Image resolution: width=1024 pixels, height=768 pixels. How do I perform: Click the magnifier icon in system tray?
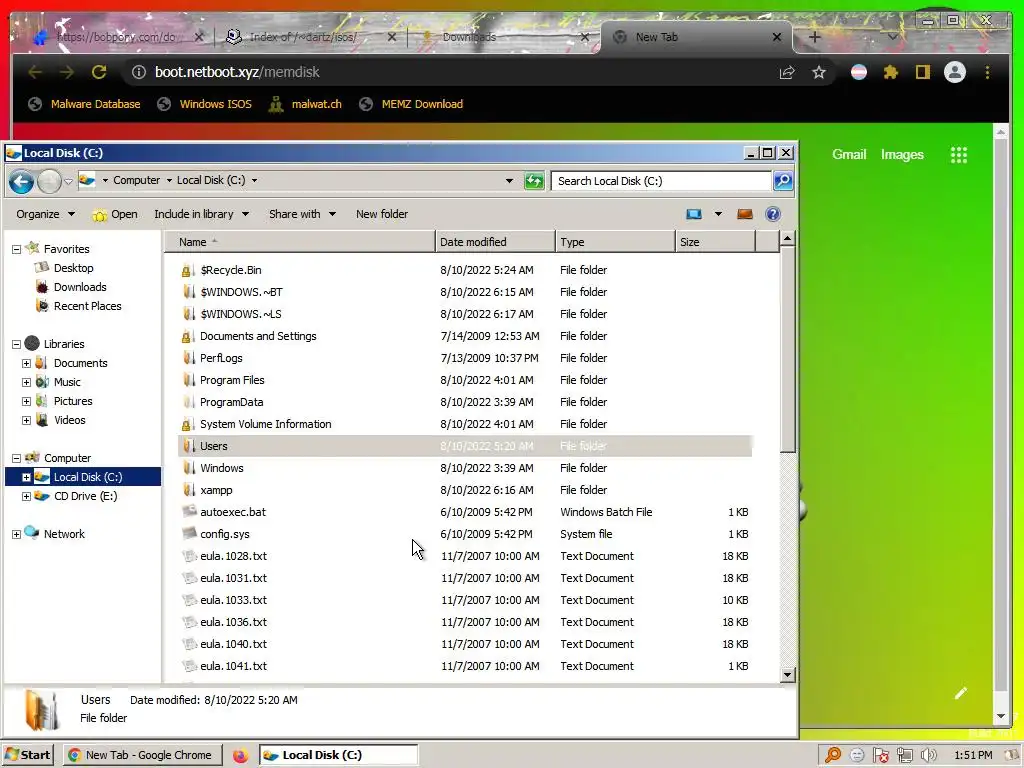tap(833, 755)
